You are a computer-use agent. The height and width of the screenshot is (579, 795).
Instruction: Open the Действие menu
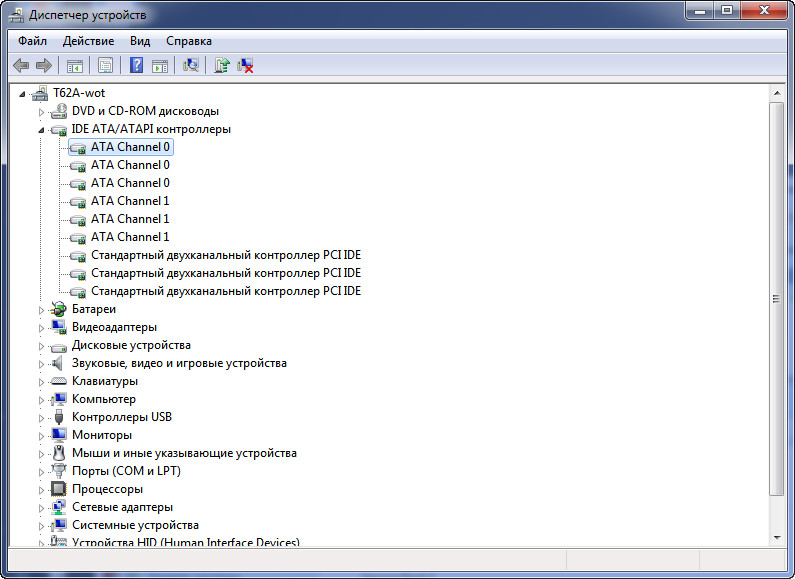(x=88, y=41)
